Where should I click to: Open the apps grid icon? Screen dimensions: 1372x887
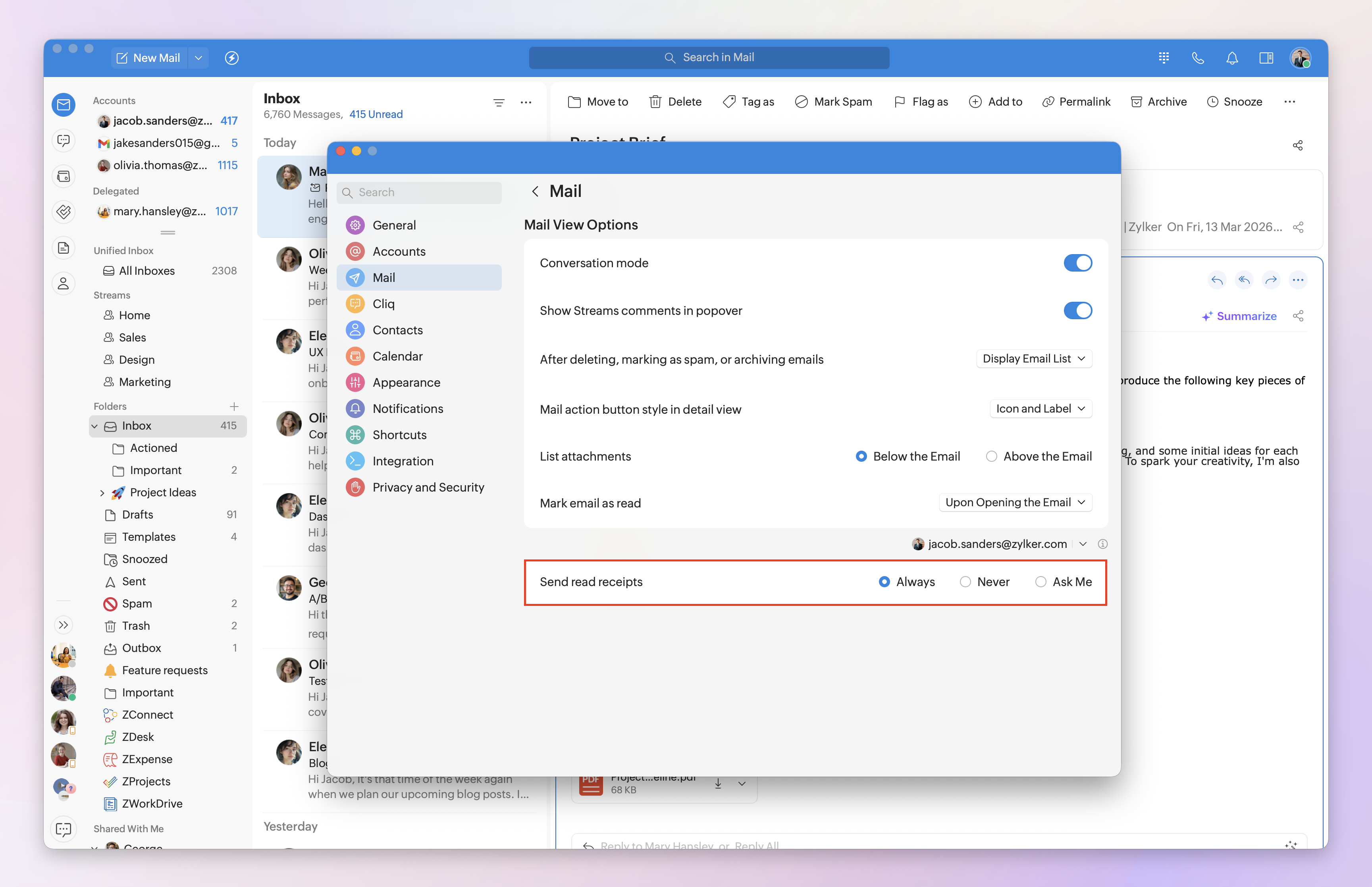[x=1164, y=58]
